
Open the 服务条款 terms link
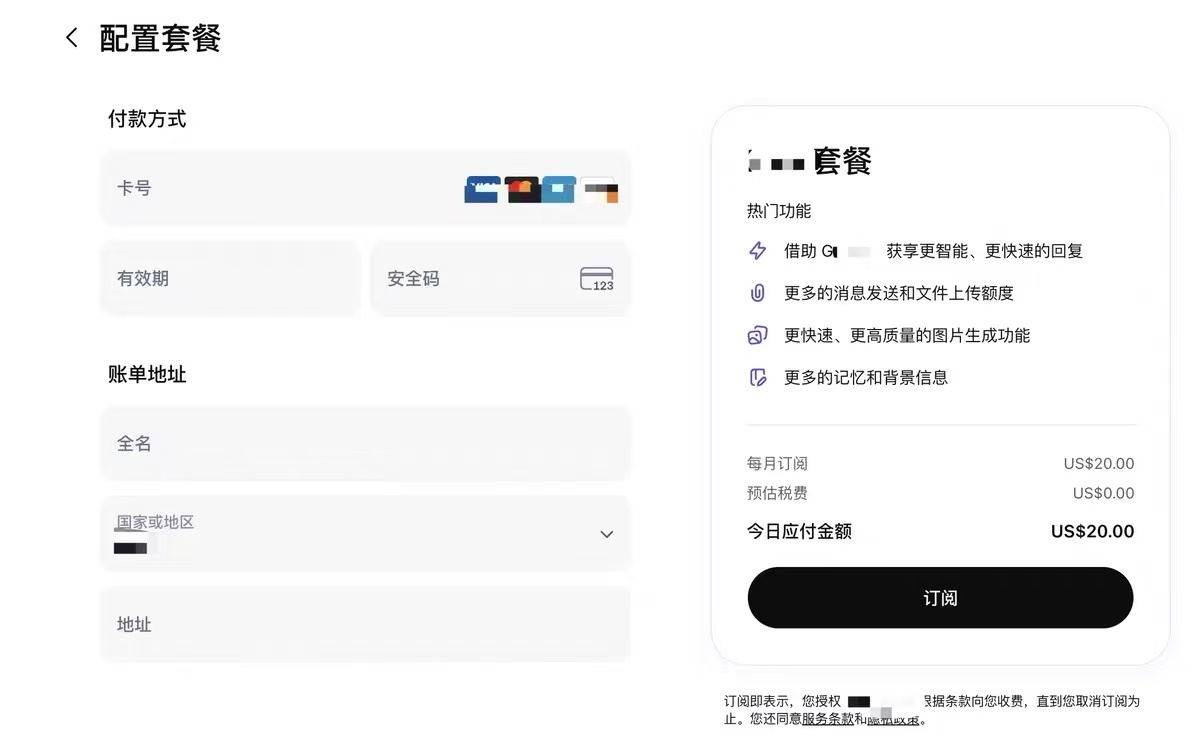point(823,718)
